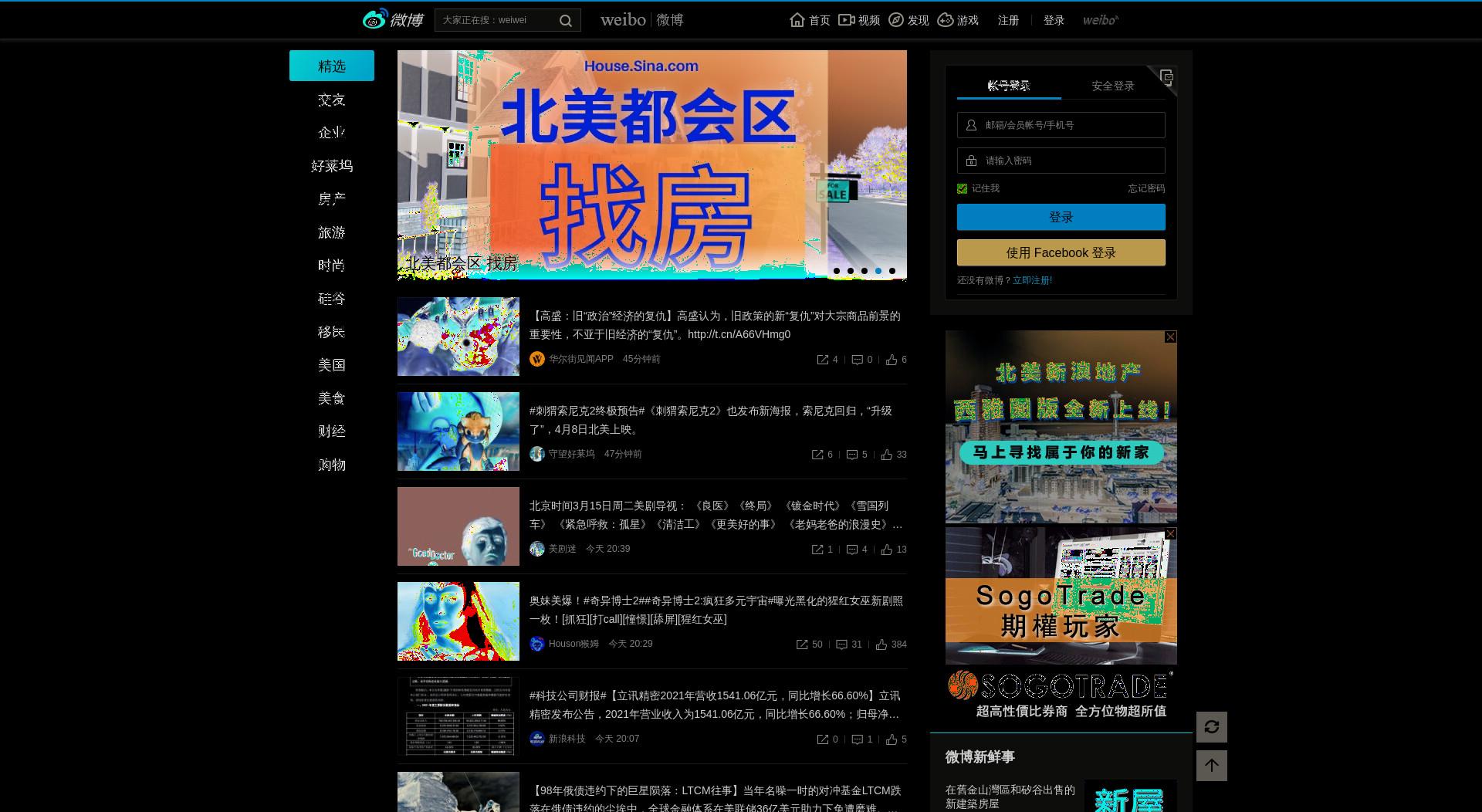
Task: Select first carousel dot indicator
Action: [837, 271]
